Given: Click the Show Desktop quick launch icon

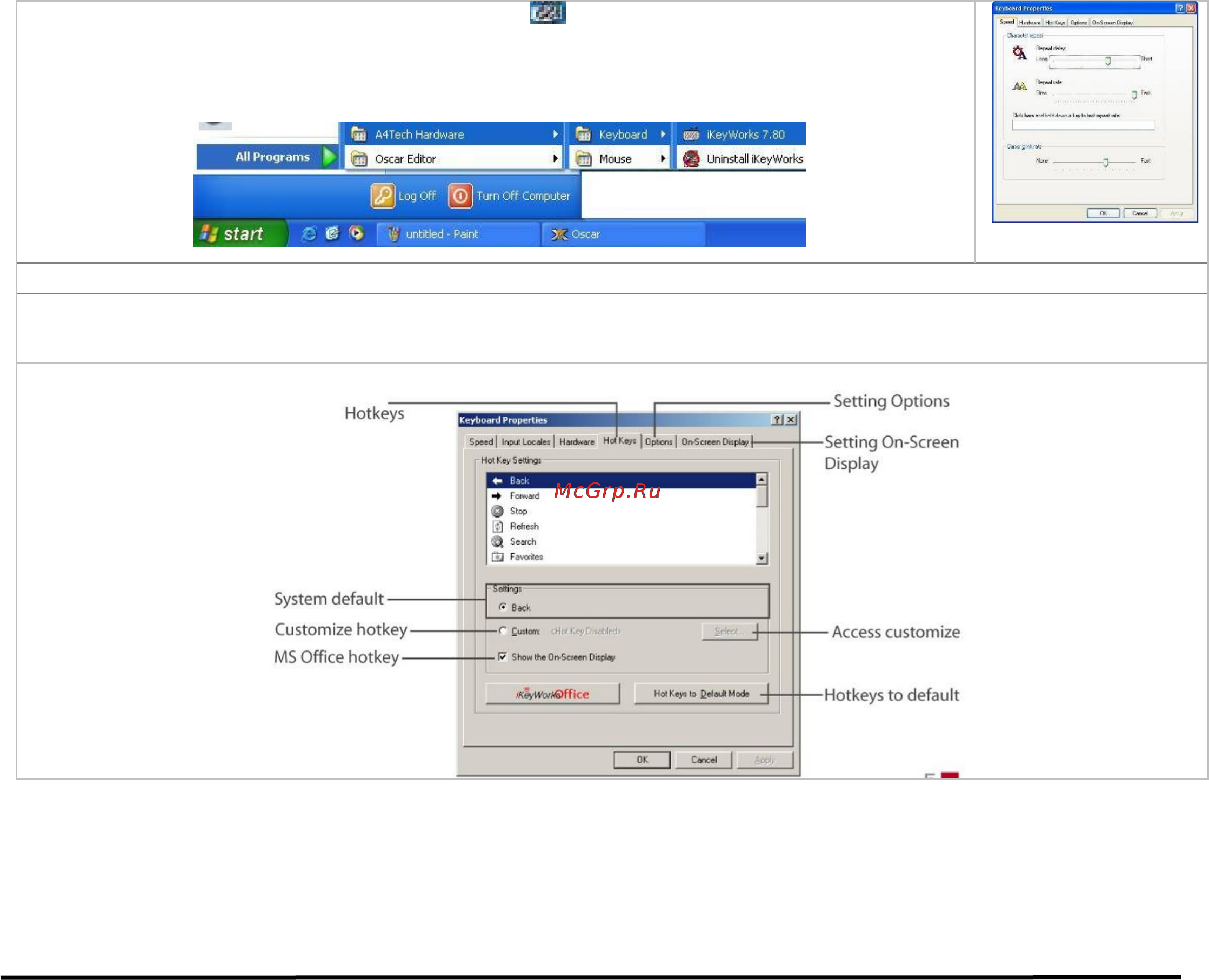Looking at the screenshot, I should coord(332,233).
